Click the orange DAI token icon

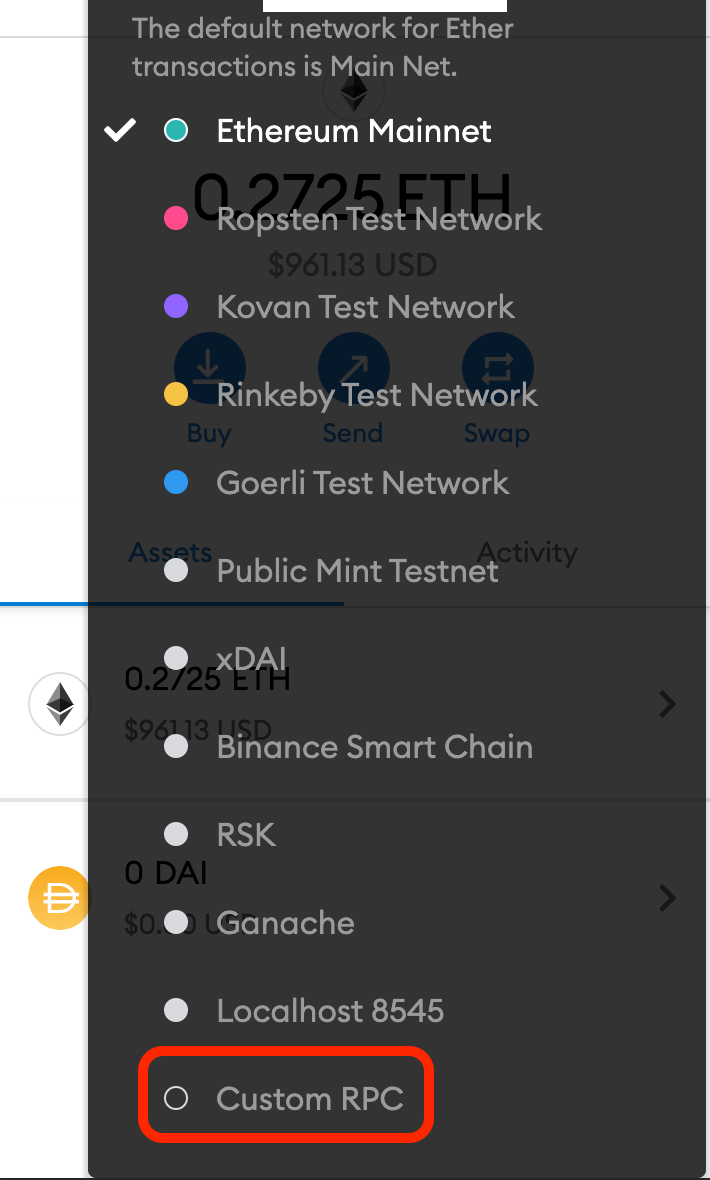59,897
